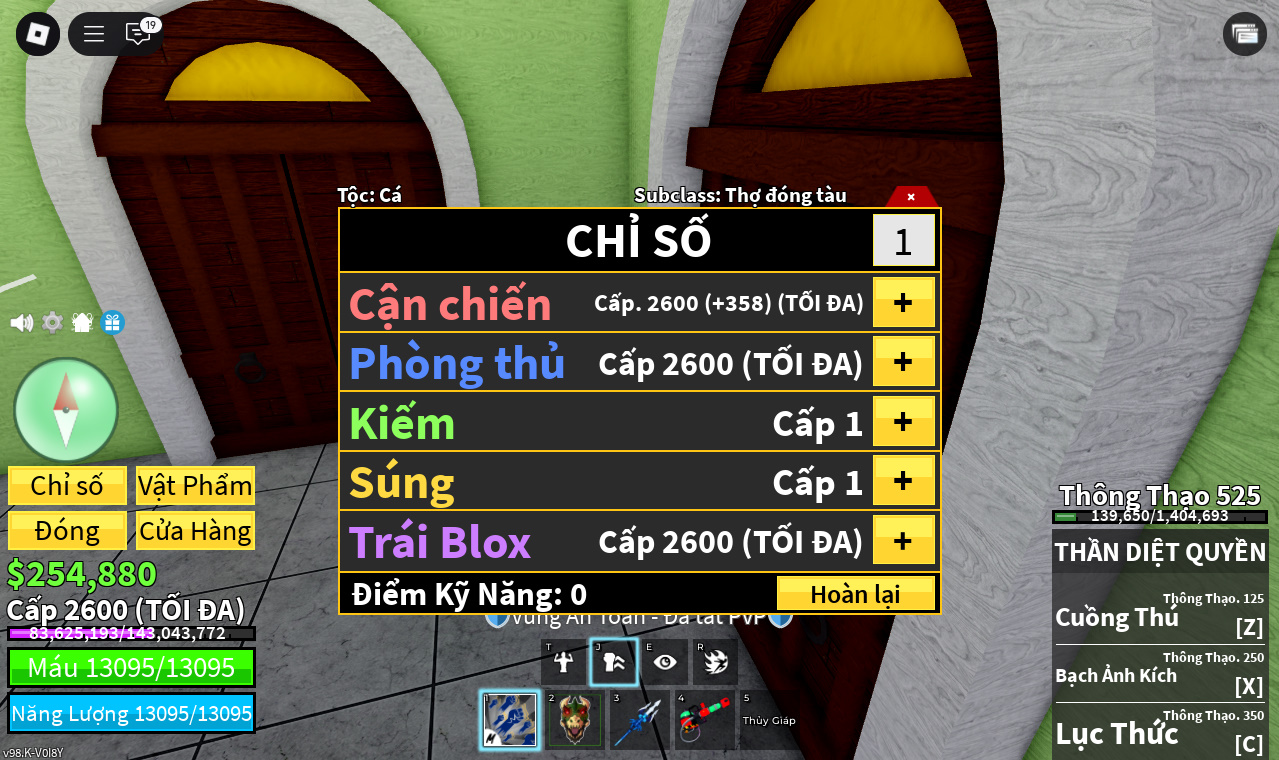Close the Chỉ Số stats panel
The width and height of the screenshot is (1279, 760).
[x=911, y=196]
